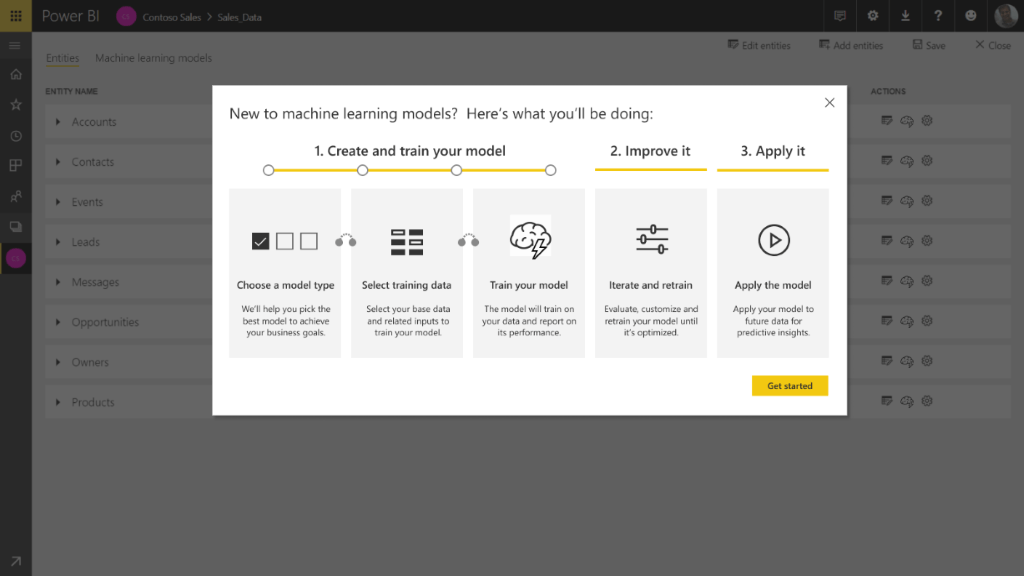Open the Recent clock icon in the sidebar
Viewport: 1024px width, 576px height.
point(15,134)
